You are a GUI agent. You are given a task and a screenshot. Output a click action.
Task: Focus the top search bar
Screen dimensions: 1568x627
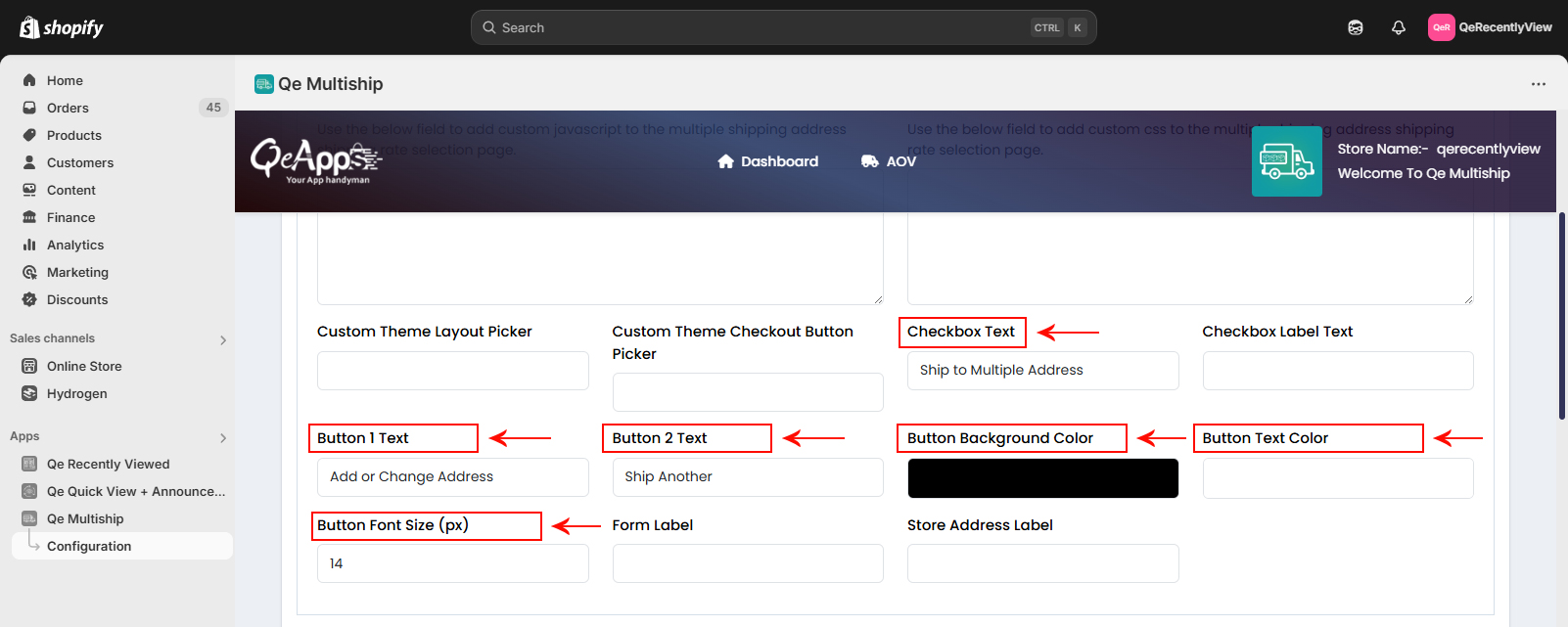point(783,27)
